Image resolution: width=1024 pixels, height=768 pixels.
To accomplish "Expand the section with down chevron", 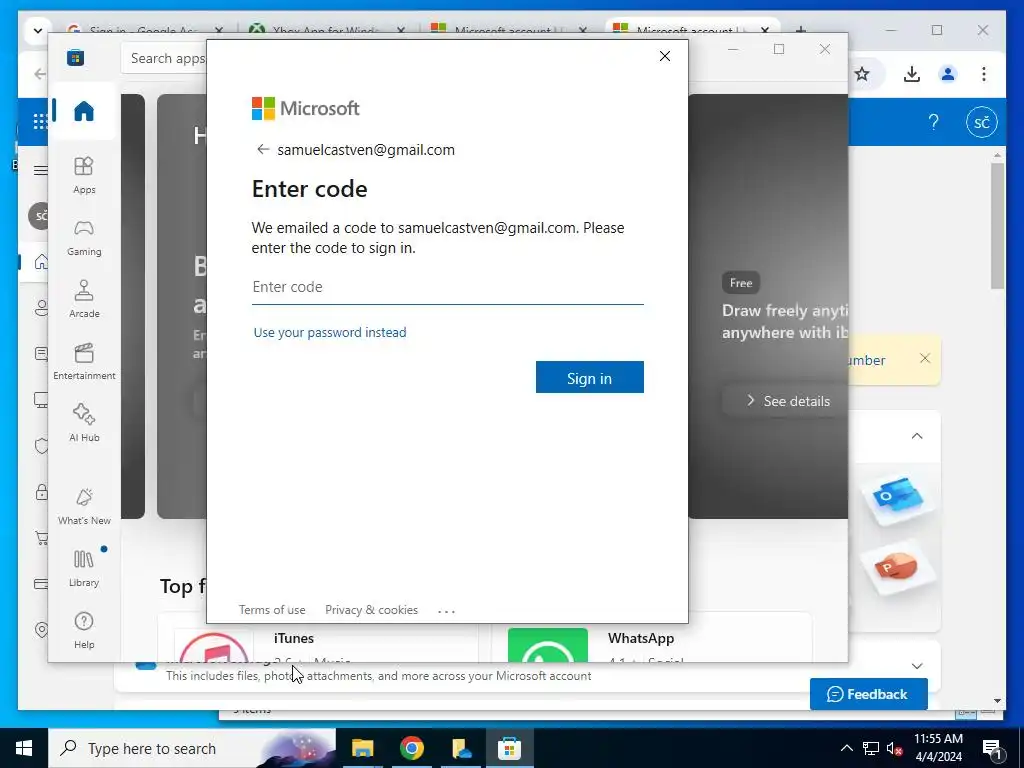I will click(917, 666).
